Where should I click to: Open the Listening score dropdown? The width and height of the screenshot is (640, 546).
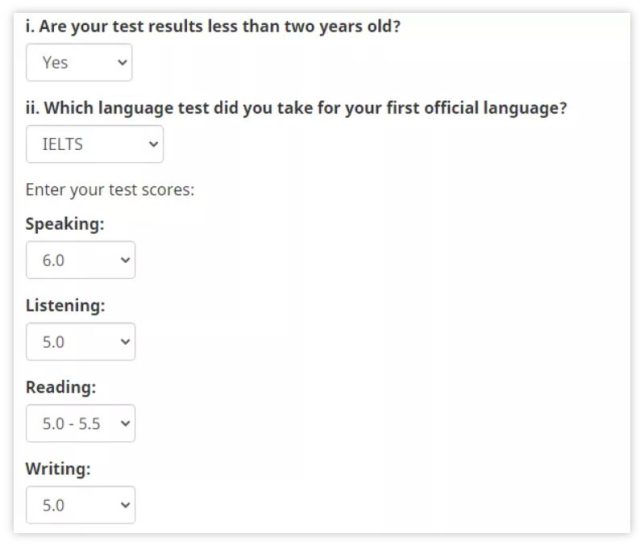click(80, 342)
